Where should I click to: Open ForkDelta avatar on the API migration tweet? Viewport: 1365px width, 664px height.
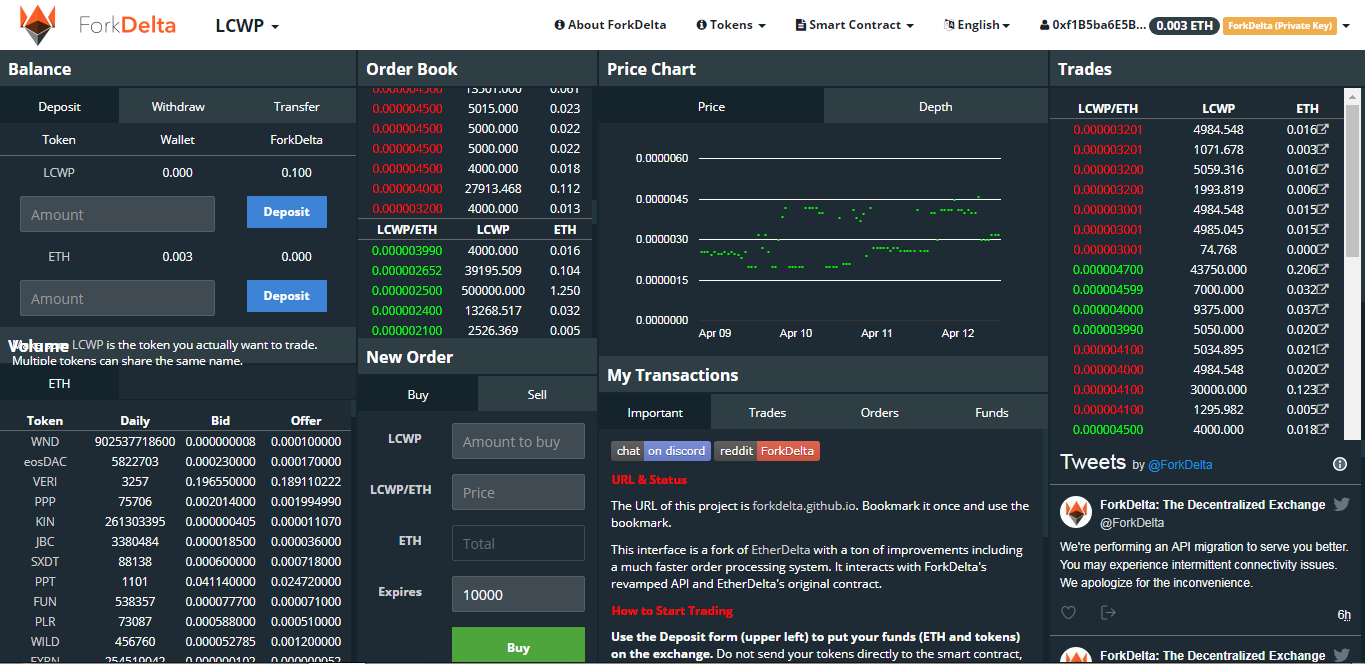tap(1076, 512)
